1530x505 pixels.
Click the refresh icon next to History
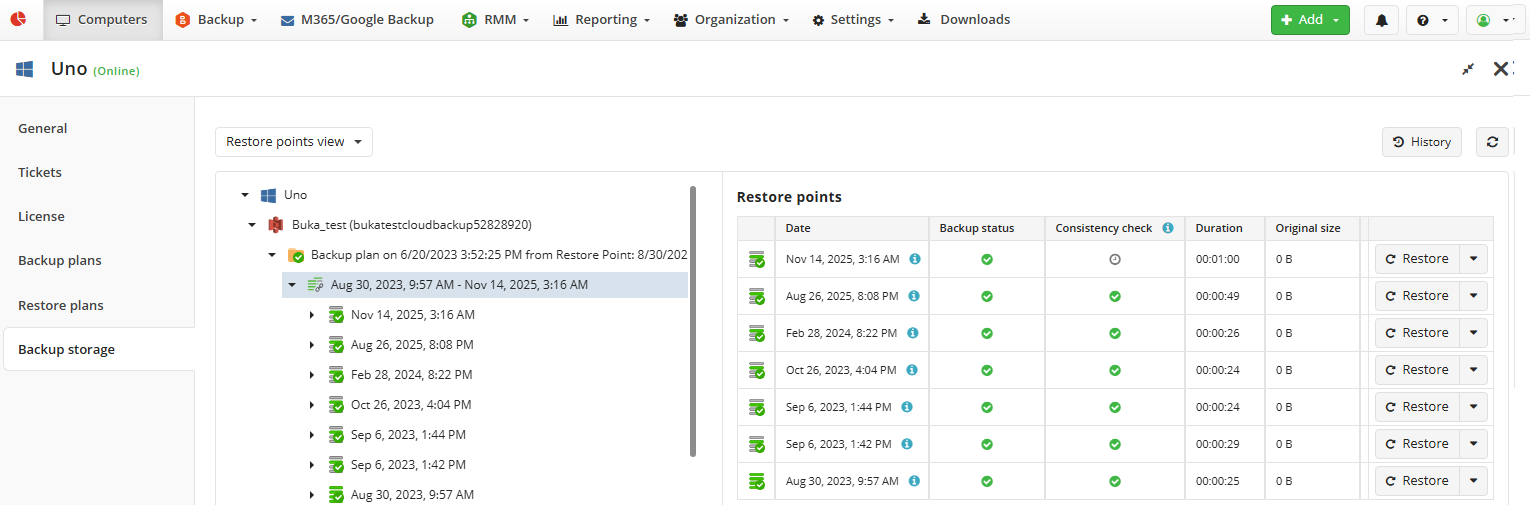1491,142
